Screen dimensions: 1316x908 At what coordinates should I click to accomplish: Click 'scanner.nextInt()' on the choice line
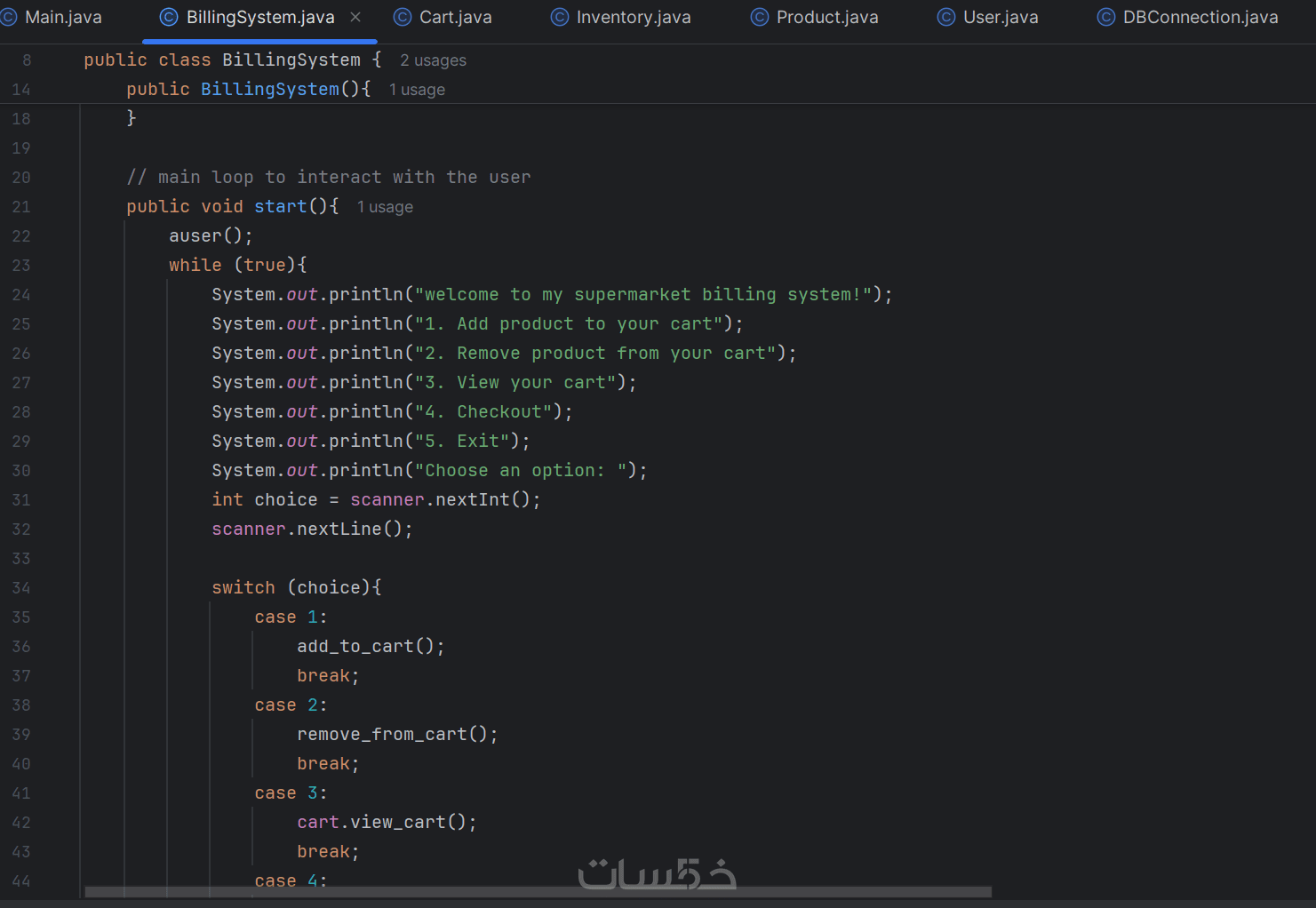tap(441, 500)
